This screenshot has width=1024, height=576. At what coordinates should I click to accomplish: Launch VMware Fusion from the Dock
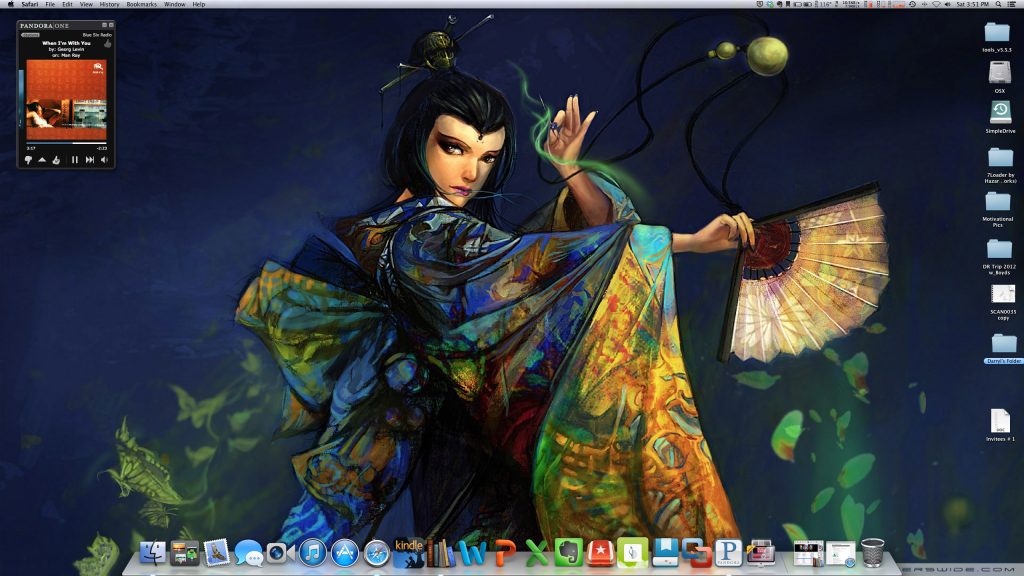pyautogui.click(x=697, y=553)
